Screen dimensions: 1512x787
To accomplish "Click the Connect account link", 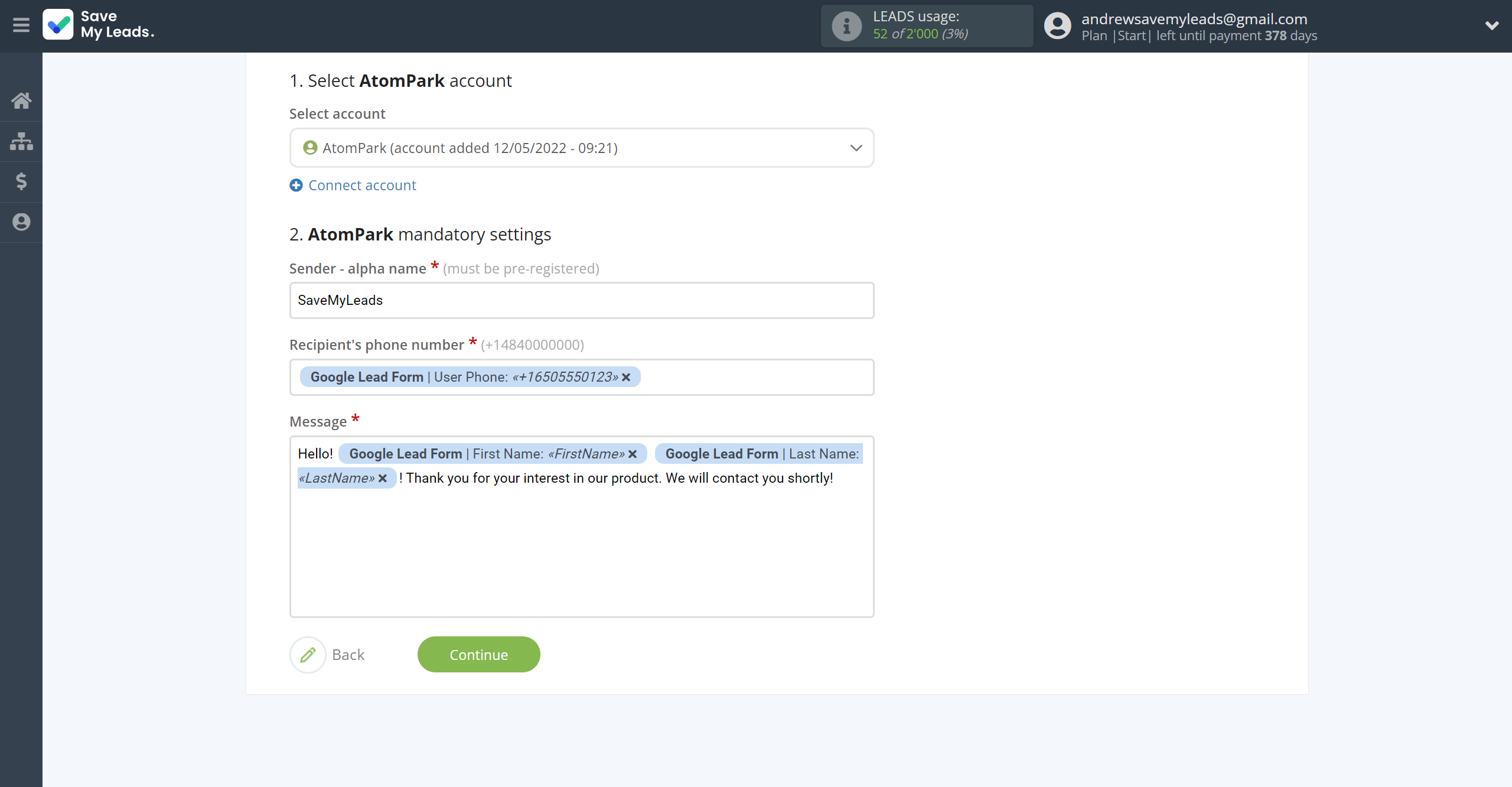I will (362, 186).
